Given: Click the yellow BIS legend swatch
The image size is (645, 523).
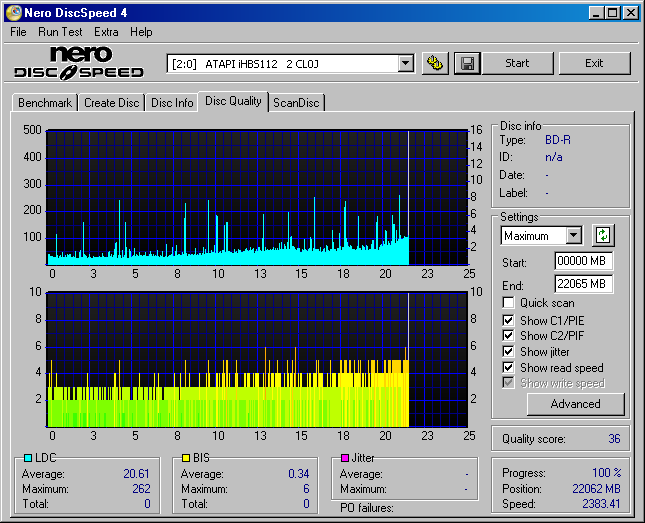Looking at the screenshot, I should 186,458.
